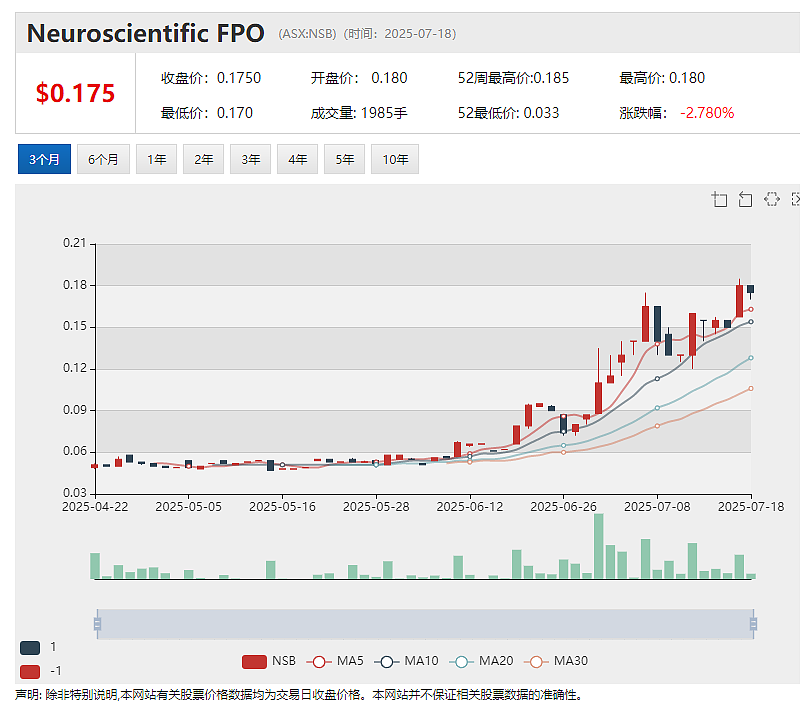Viewport: 811px width, 723px height.
Task: Click the 2025-04-22 axis date label
Action: click(x=95, y=507)
